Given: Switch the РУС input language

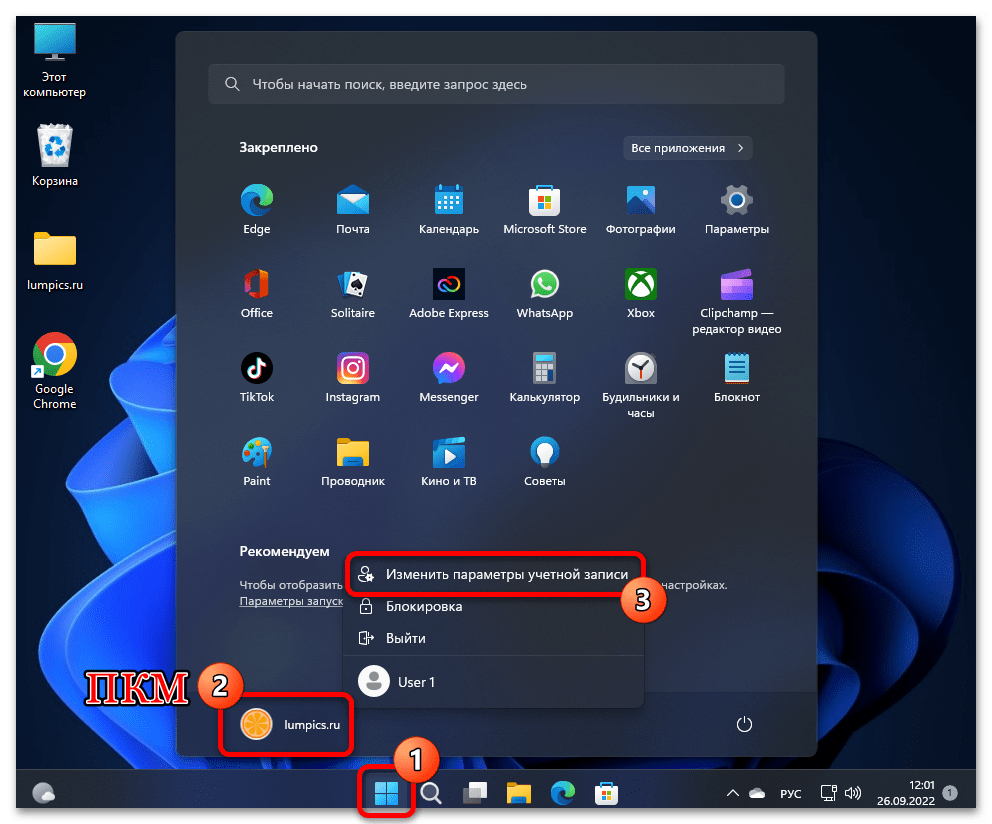Looking at the screenshot, I should coord(790,793).
